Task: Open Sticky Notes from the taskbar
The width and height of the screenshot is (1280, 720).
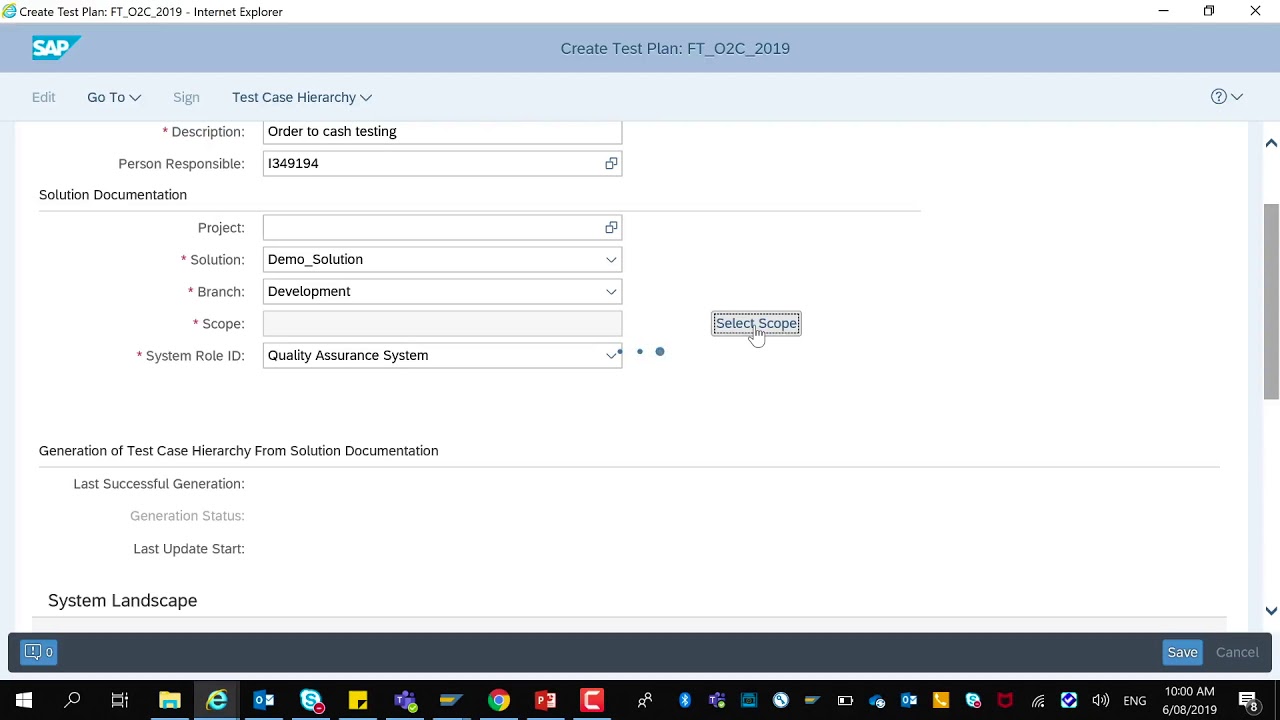Action: pyautogui.click(x=358, y=700)
